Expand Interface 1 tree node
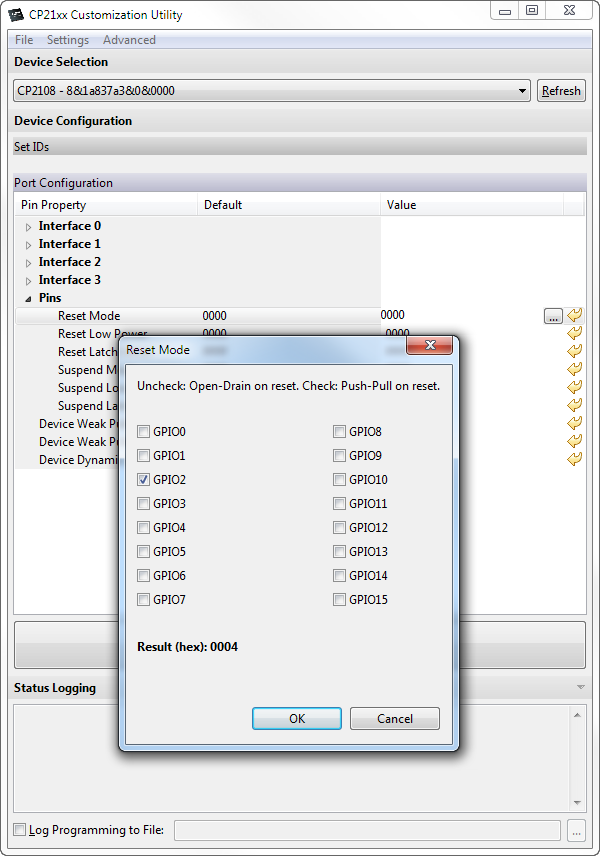 pos(28,245)
